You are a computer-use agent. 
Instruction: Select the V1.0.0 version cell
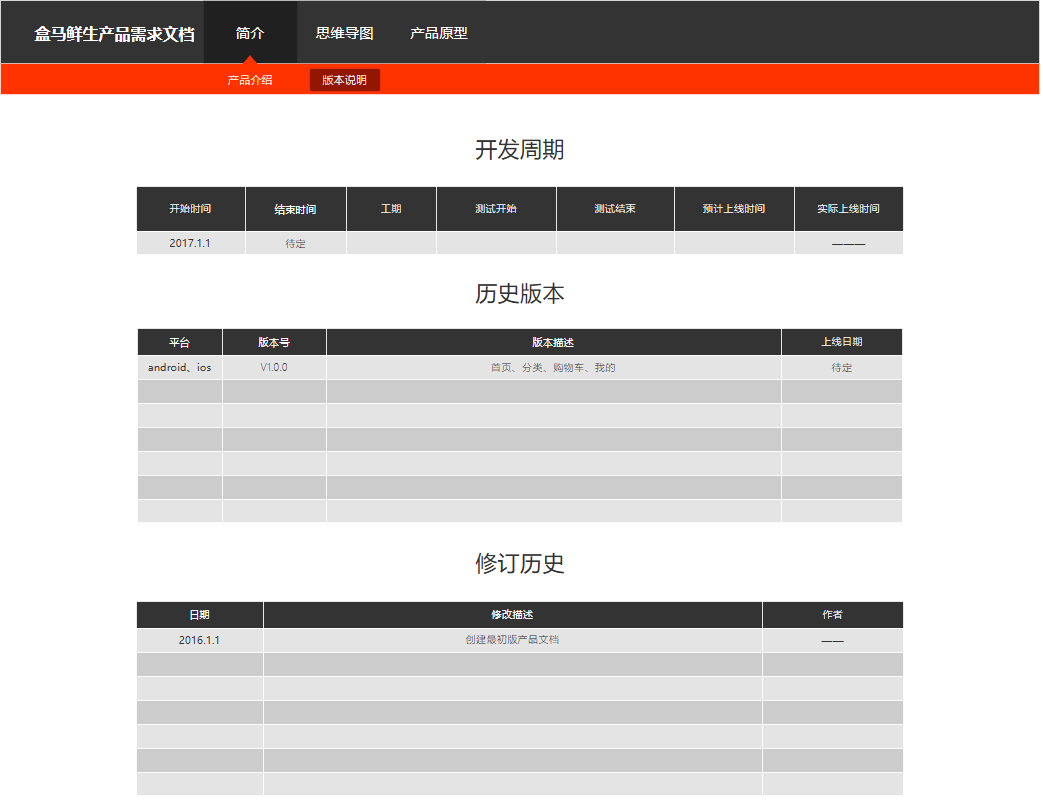click(x=274, y=367)
